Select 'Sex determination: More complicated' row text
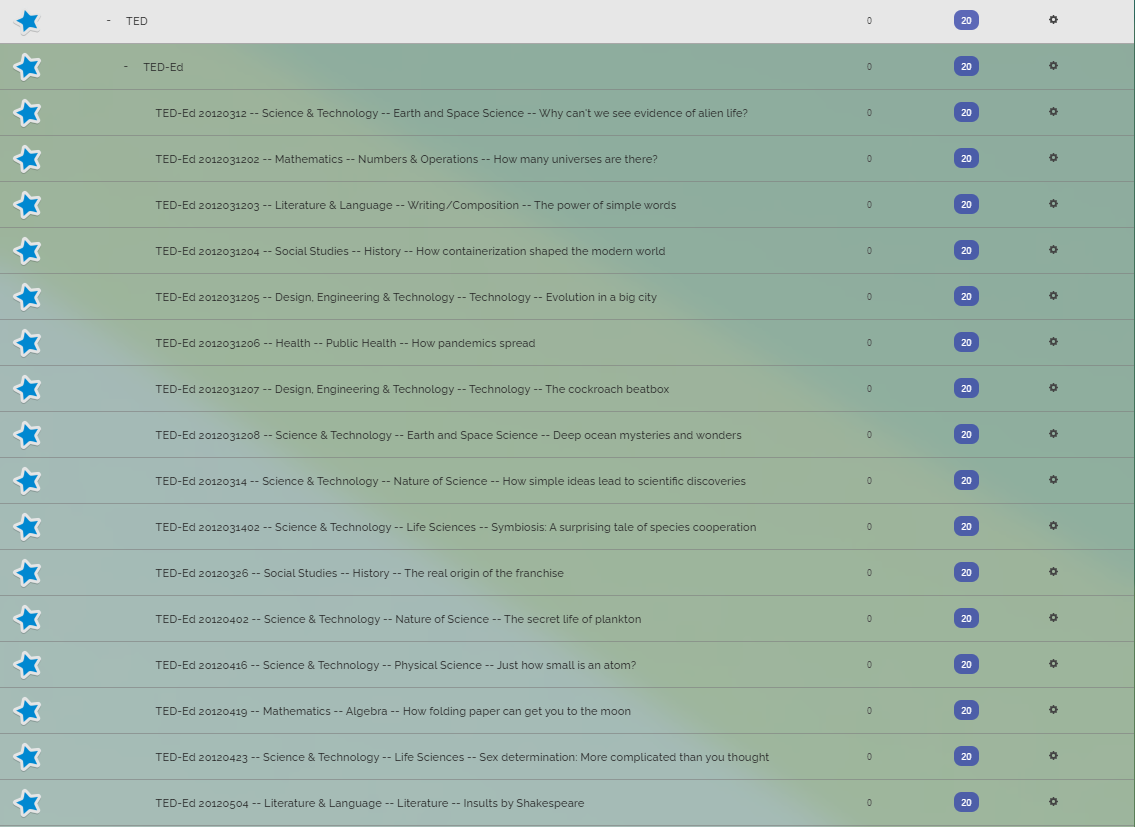1135x827 pixels. 462,757
